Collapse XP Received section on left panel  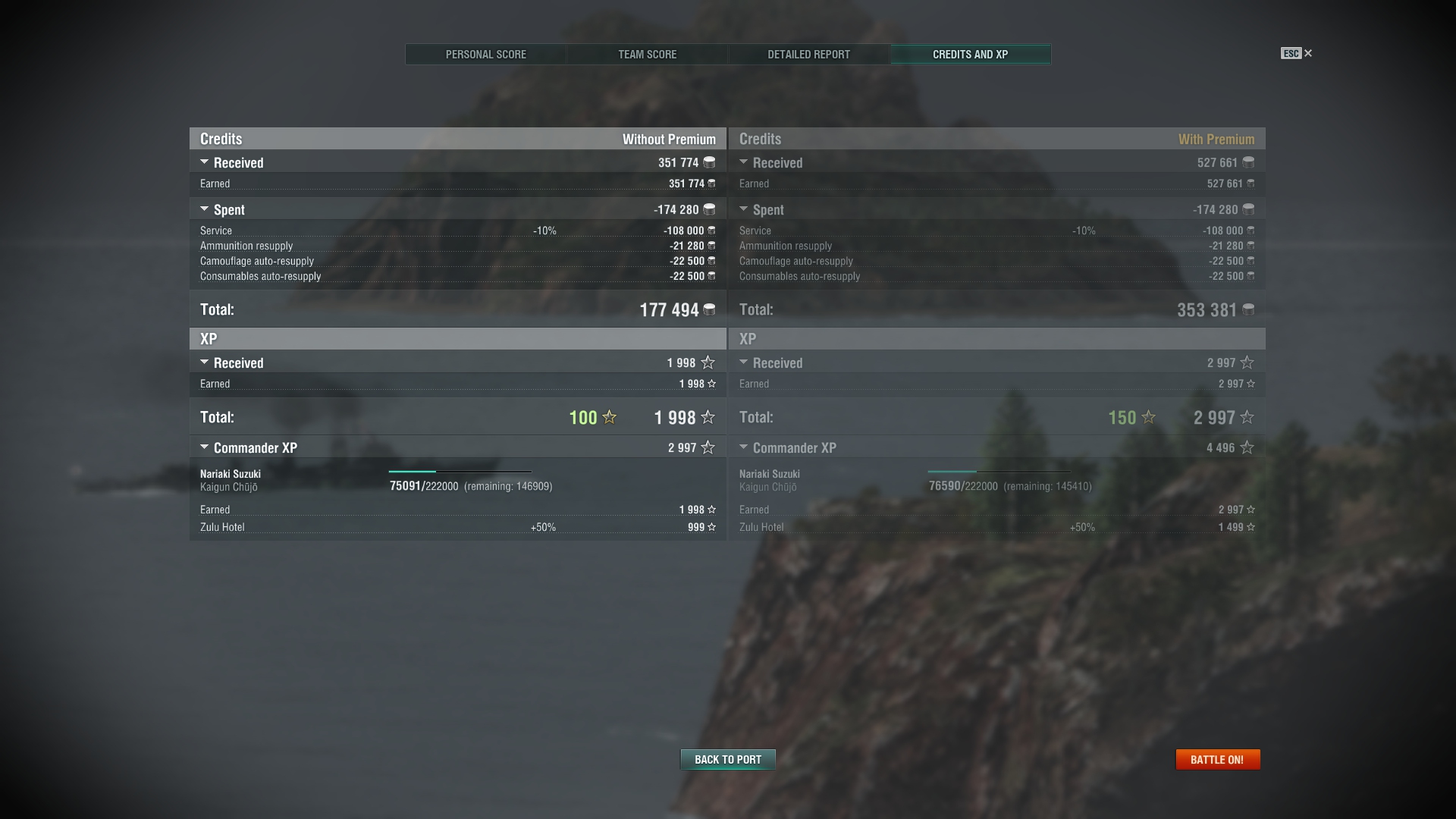[204, 362]
